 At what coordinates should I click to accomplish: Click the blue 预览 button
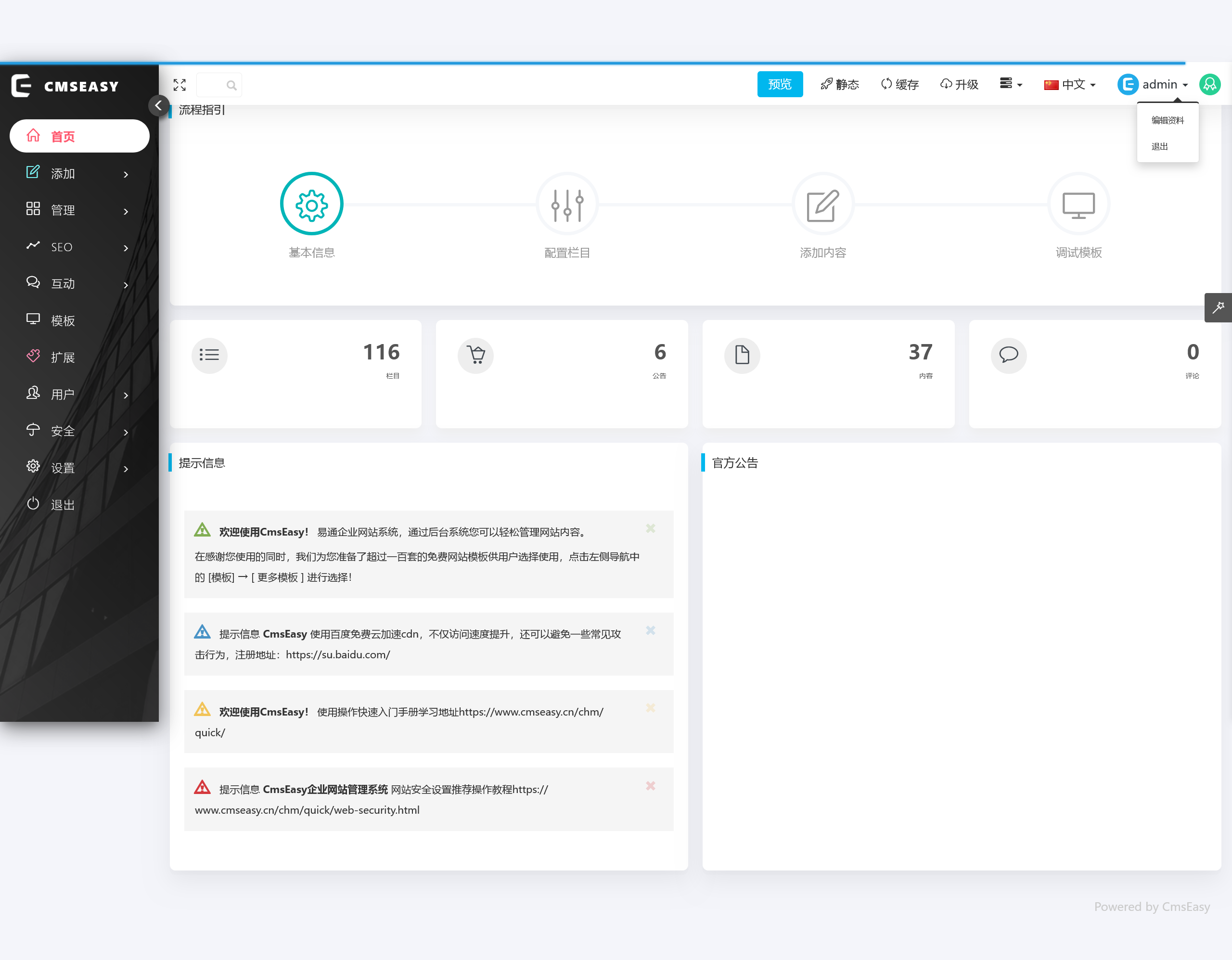[x=780, y=85]
